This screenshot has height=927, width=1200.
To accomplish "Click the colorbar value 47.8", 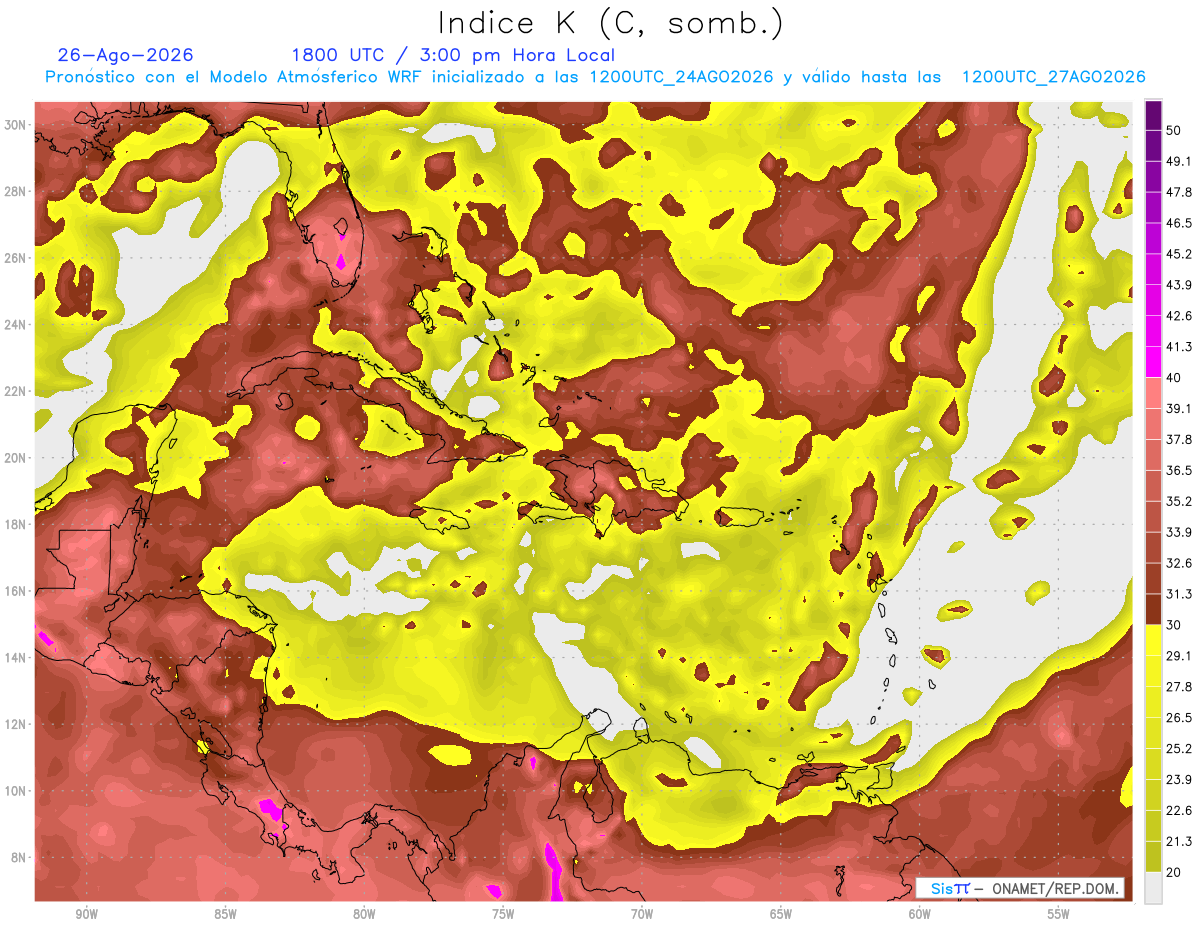I will coord(1179,192).
